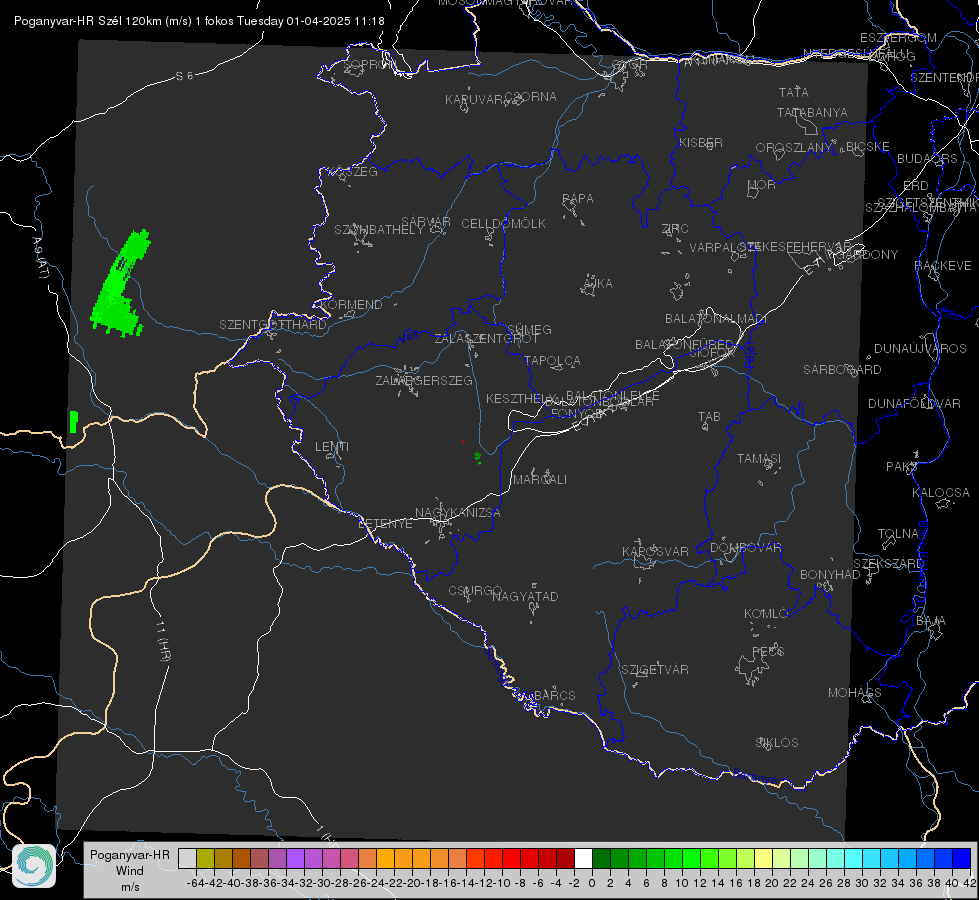Click the OROSZLANY city label

click(794, 148)
